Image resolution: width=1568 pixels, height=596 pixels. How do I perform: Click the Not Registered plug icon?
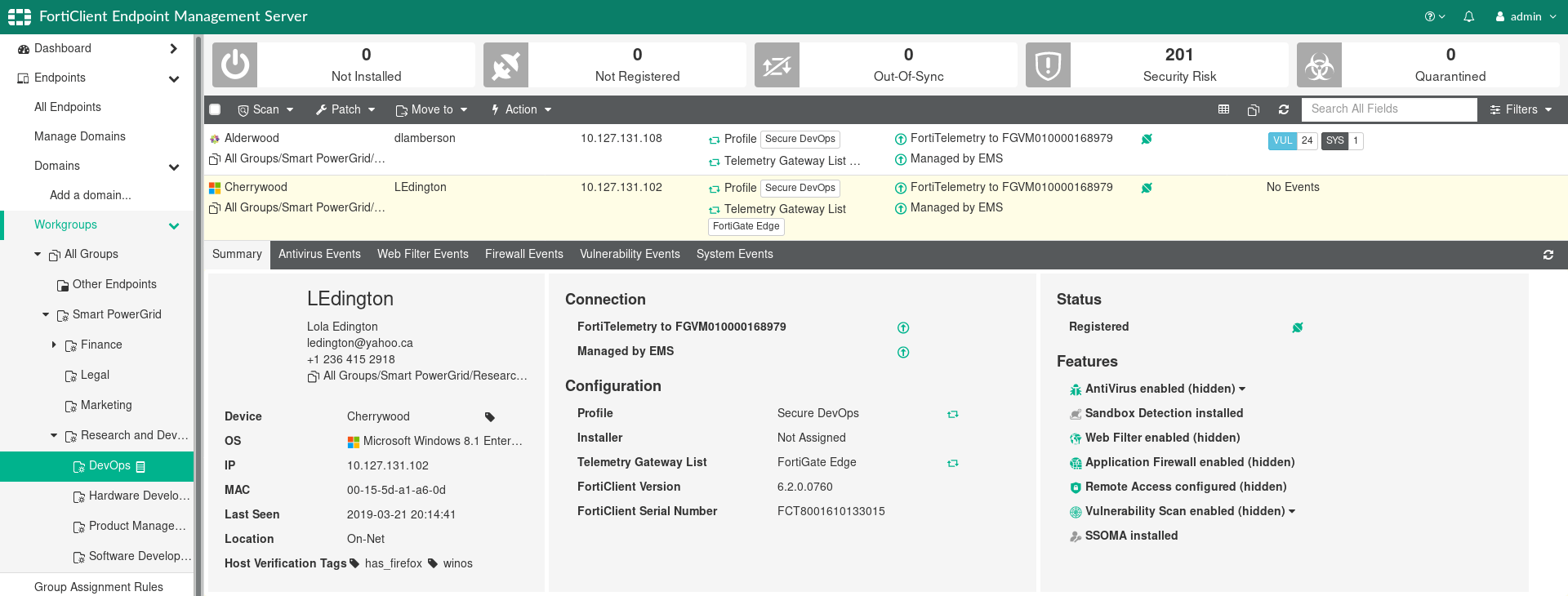tap(506, 64)
